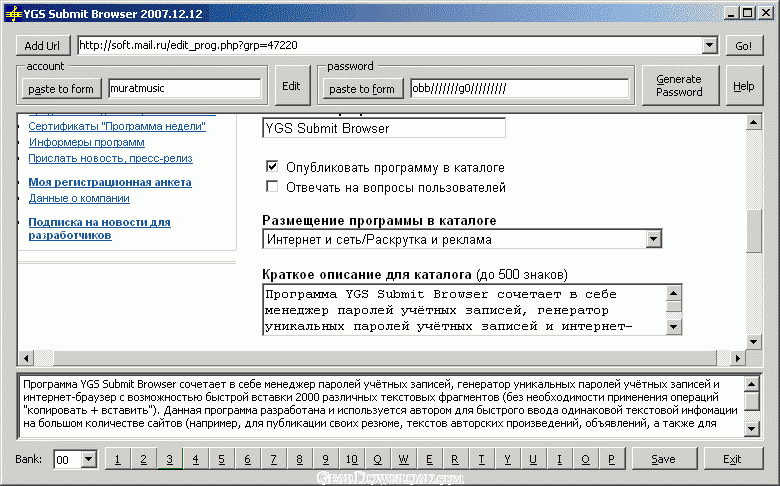Click Generate Password button
The height and width of the screenshot is (486, 780).
[x=680, y=86]
